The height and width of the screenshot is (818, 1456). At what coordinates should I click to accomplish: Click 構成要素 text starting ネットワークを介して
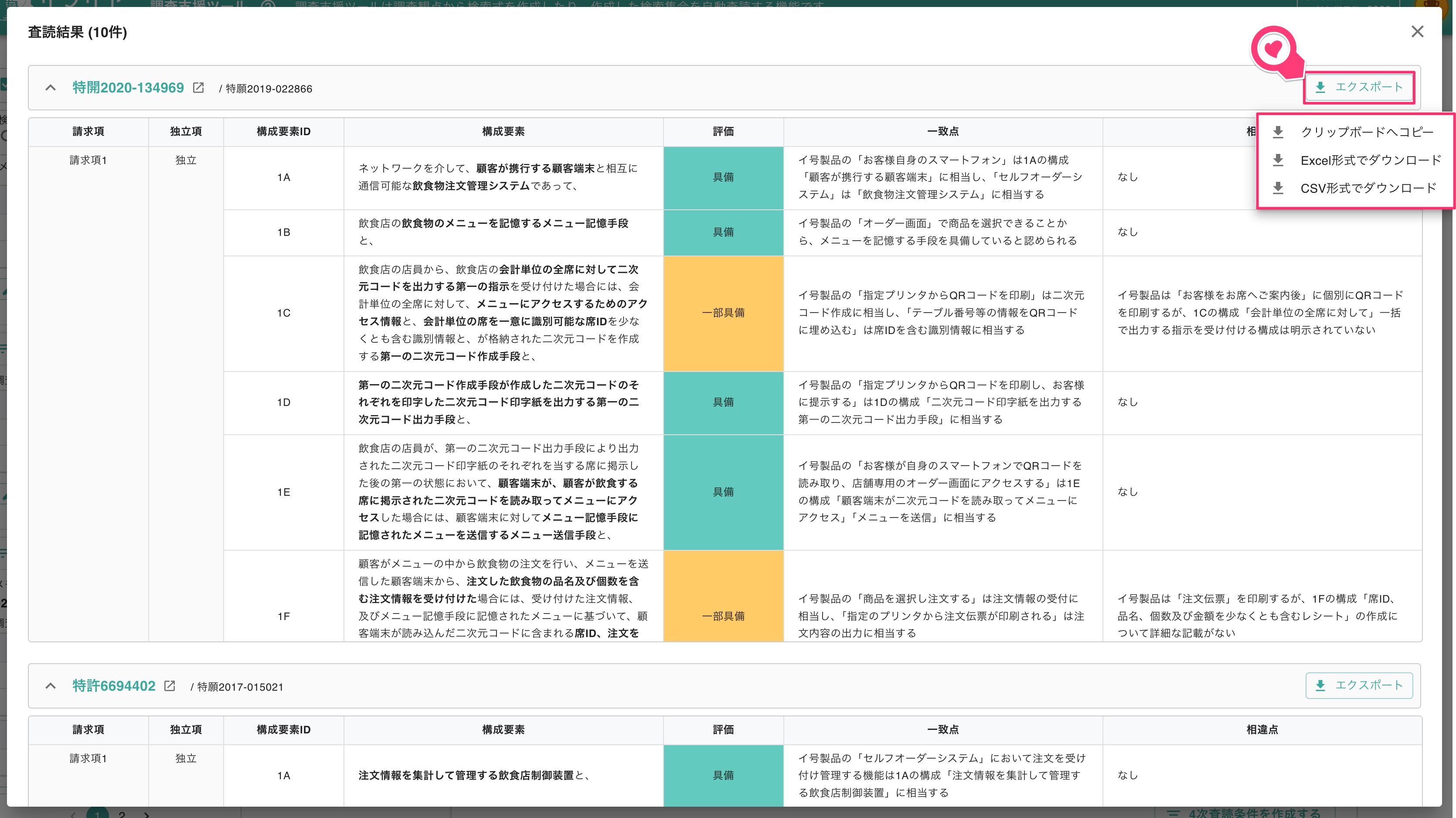(498, 177)
